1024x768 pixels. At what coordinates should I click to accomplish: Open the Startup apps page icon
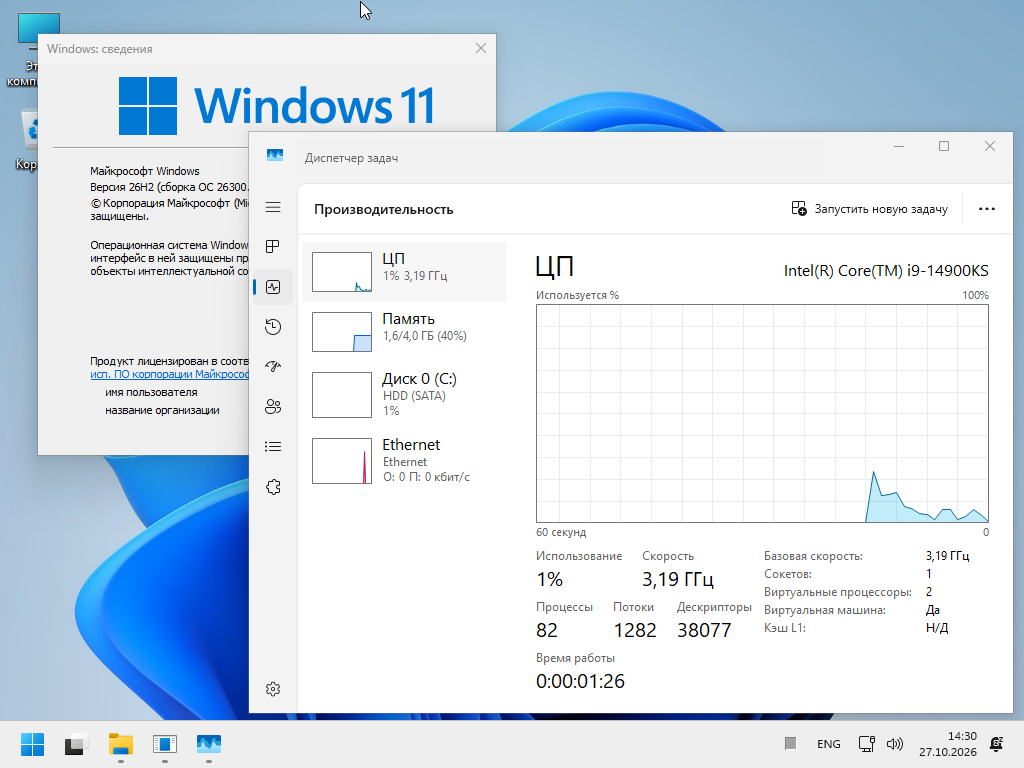pos(273,366)
